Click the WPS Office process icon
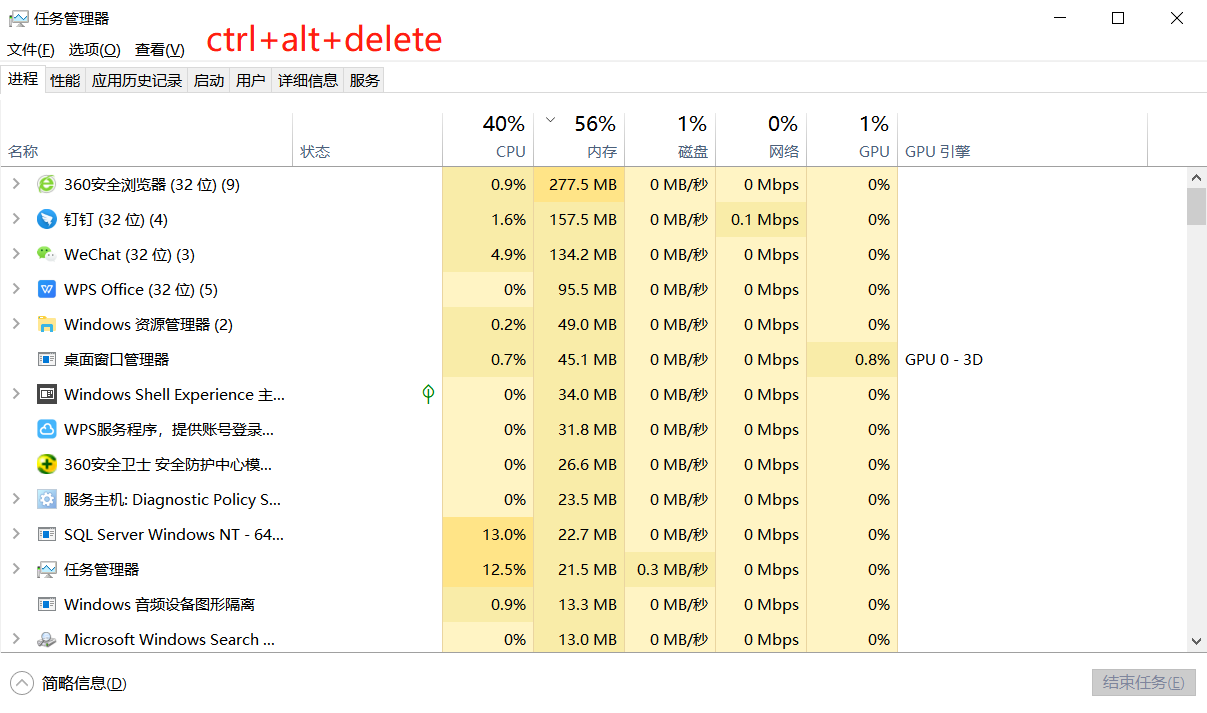The width and height of the screenshot is (1207, 713). [x=47, y=289]
